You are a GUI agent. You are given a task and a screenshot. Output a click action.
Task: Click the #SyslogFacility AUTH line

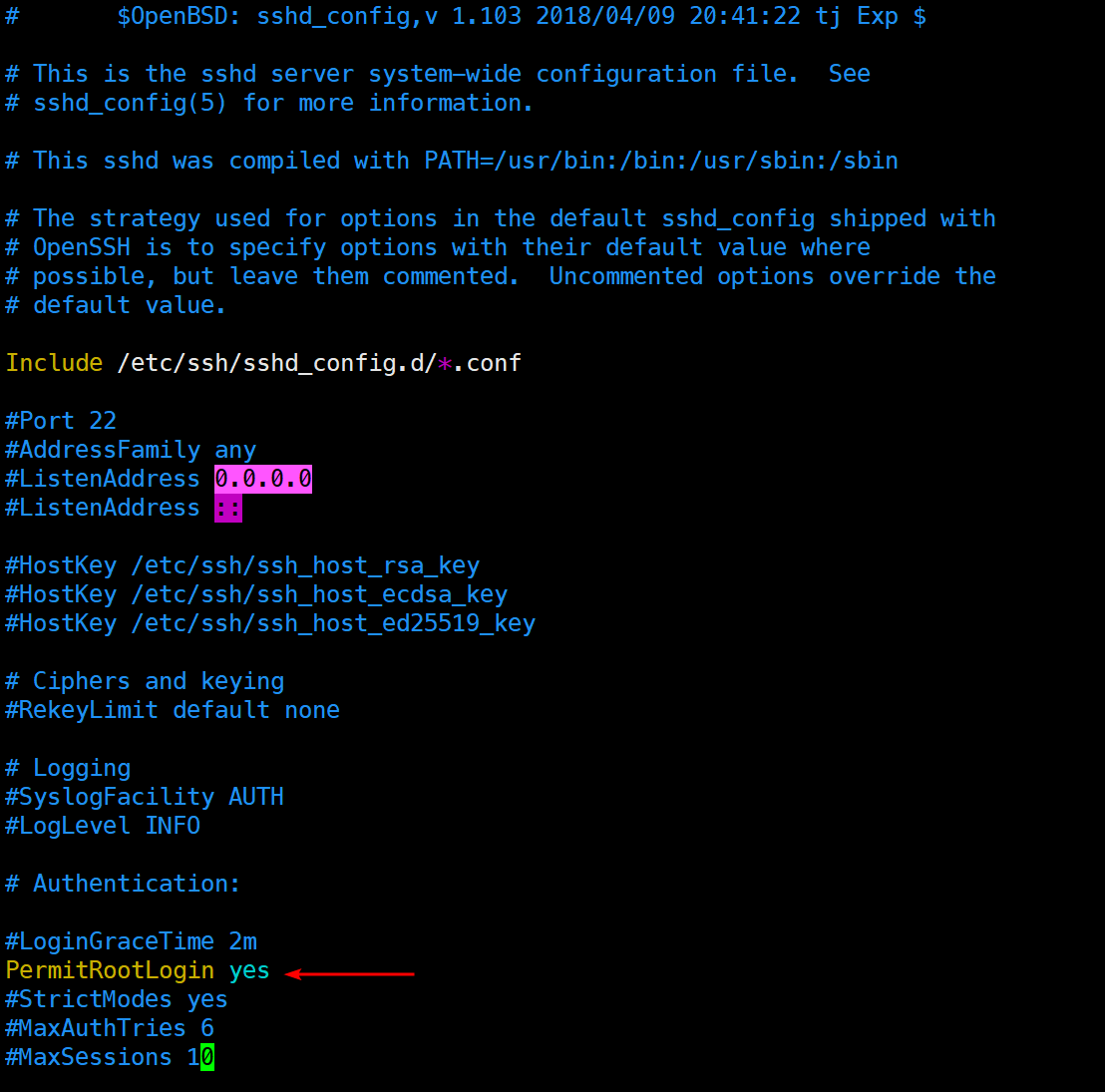145,797
